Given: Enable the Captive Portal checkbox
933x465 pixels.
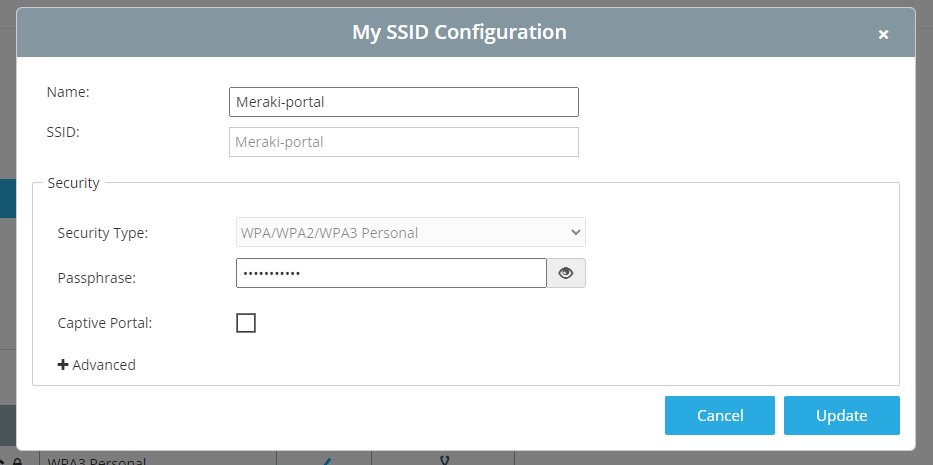Looking at the screenshot, I should click(246, 323).
